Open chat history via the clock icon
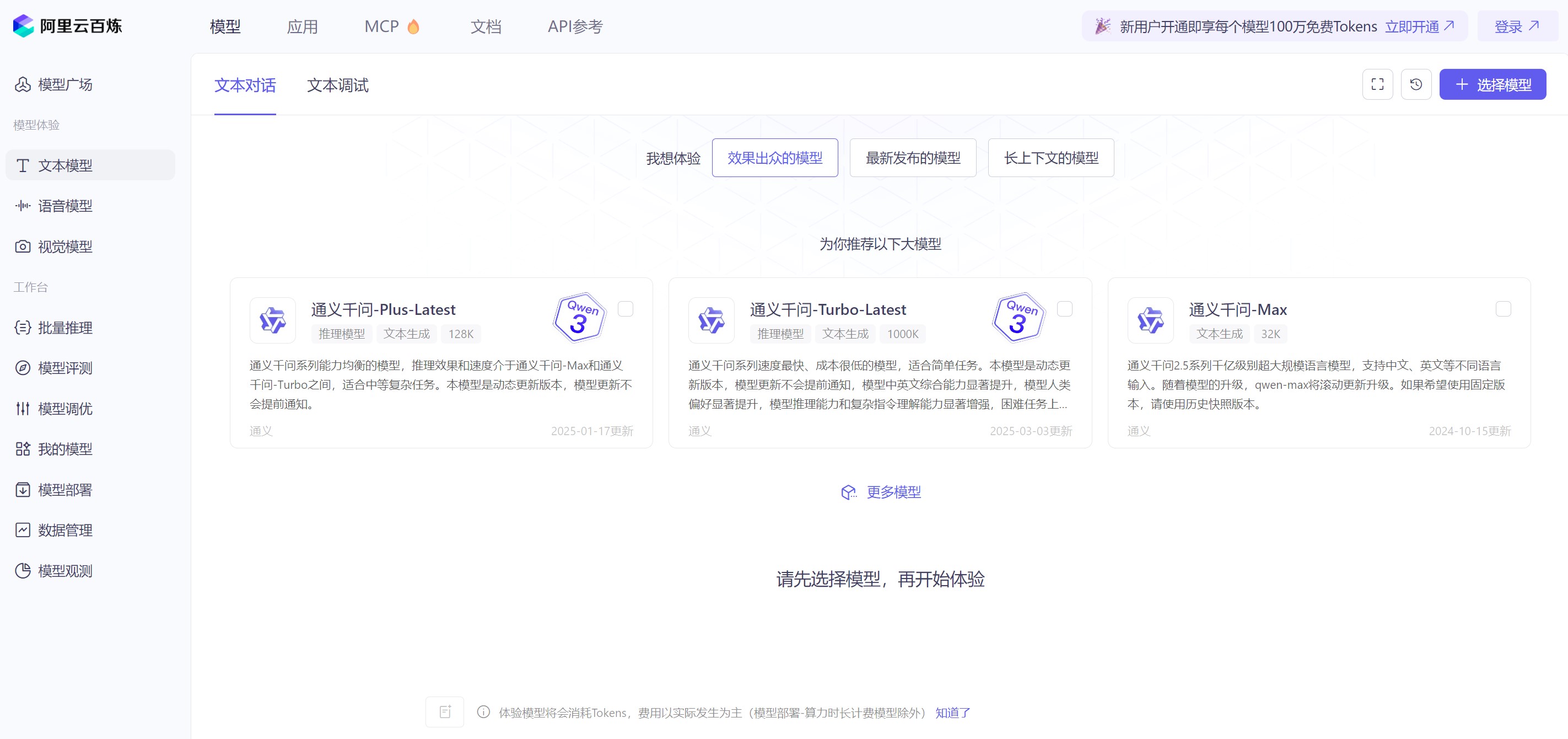Viewport: 1568px width, 739px height. [1416, 84]
